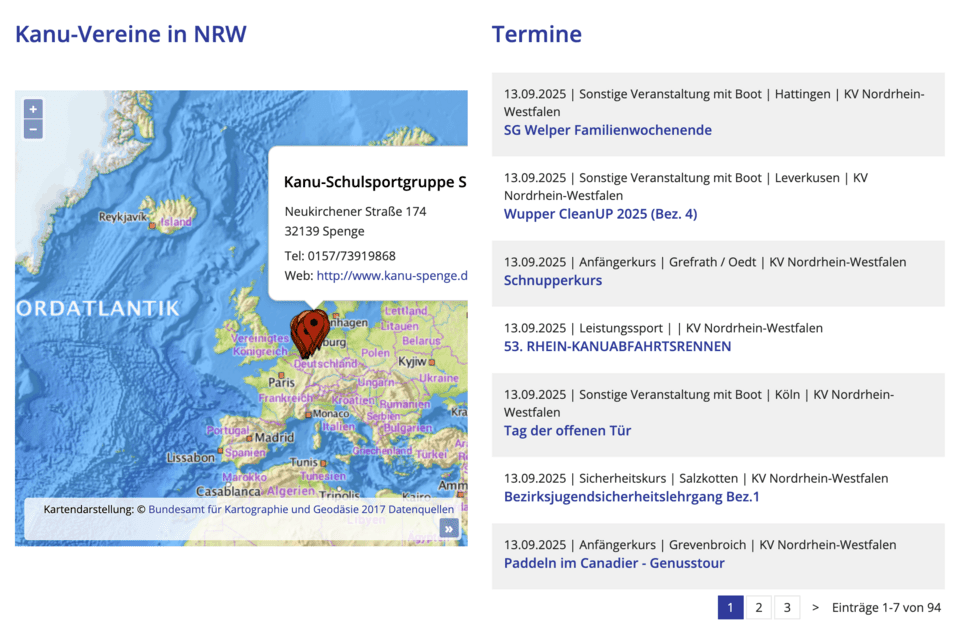Zoom in on the map
Image resolution: width=956 pixels, height=632 pixels.
pos(33,109)
